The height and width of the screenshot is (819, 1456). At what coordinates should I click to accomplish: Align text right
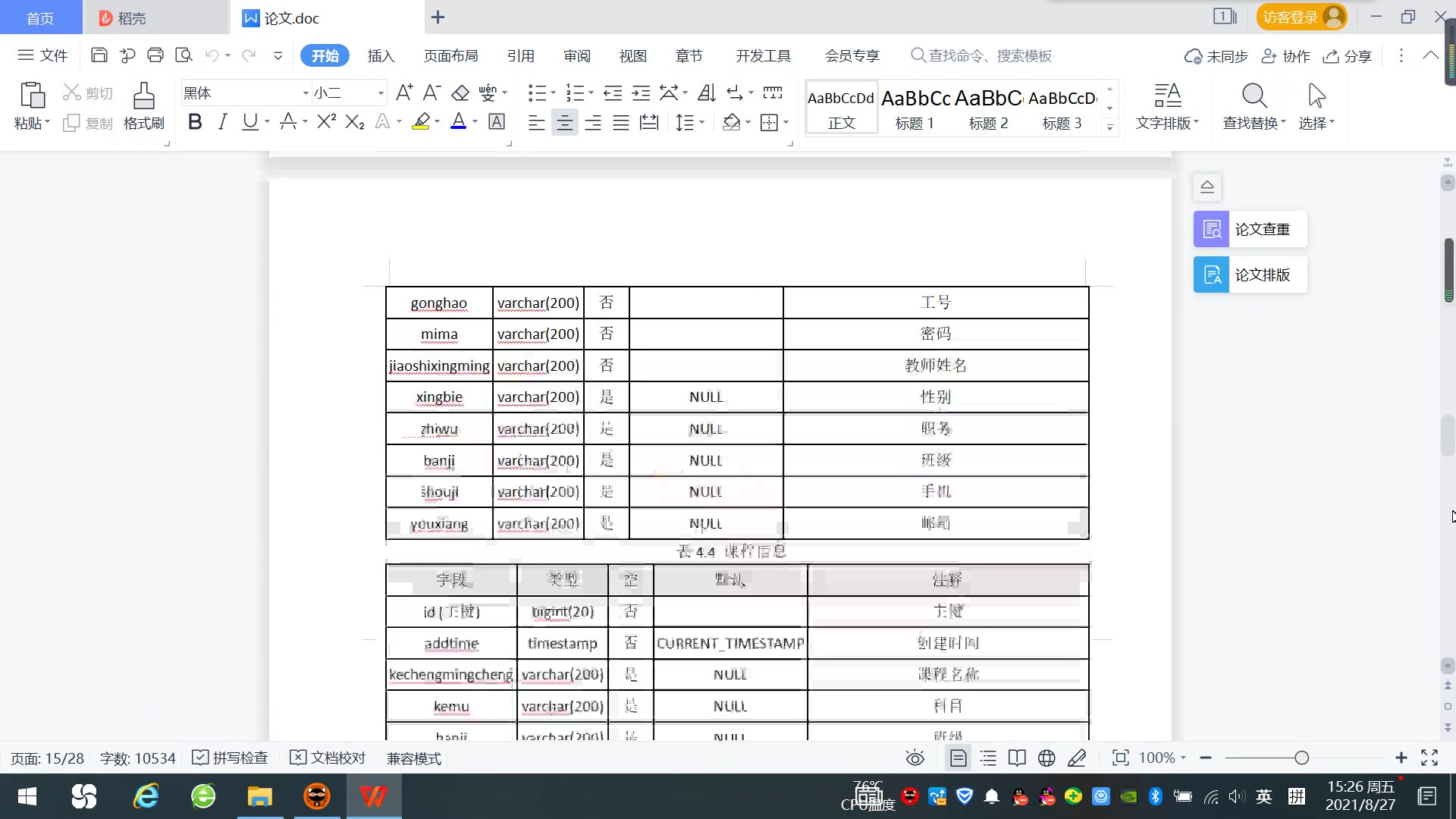point(593,122)
